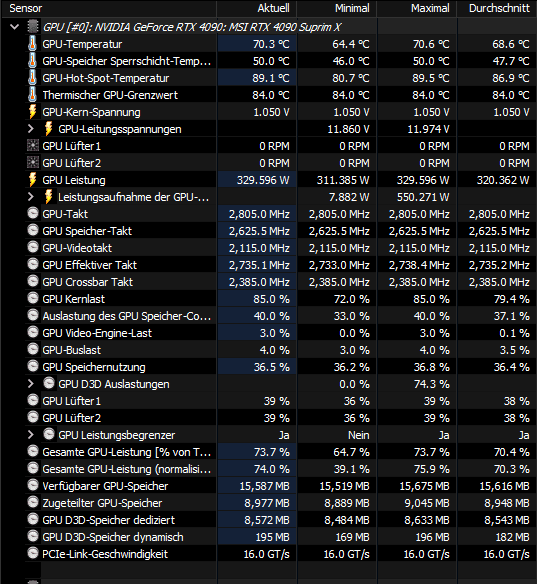Select the GPU-Temperatur sensor label
Viewport: 537px width, 584px height.
coord(82,44)
